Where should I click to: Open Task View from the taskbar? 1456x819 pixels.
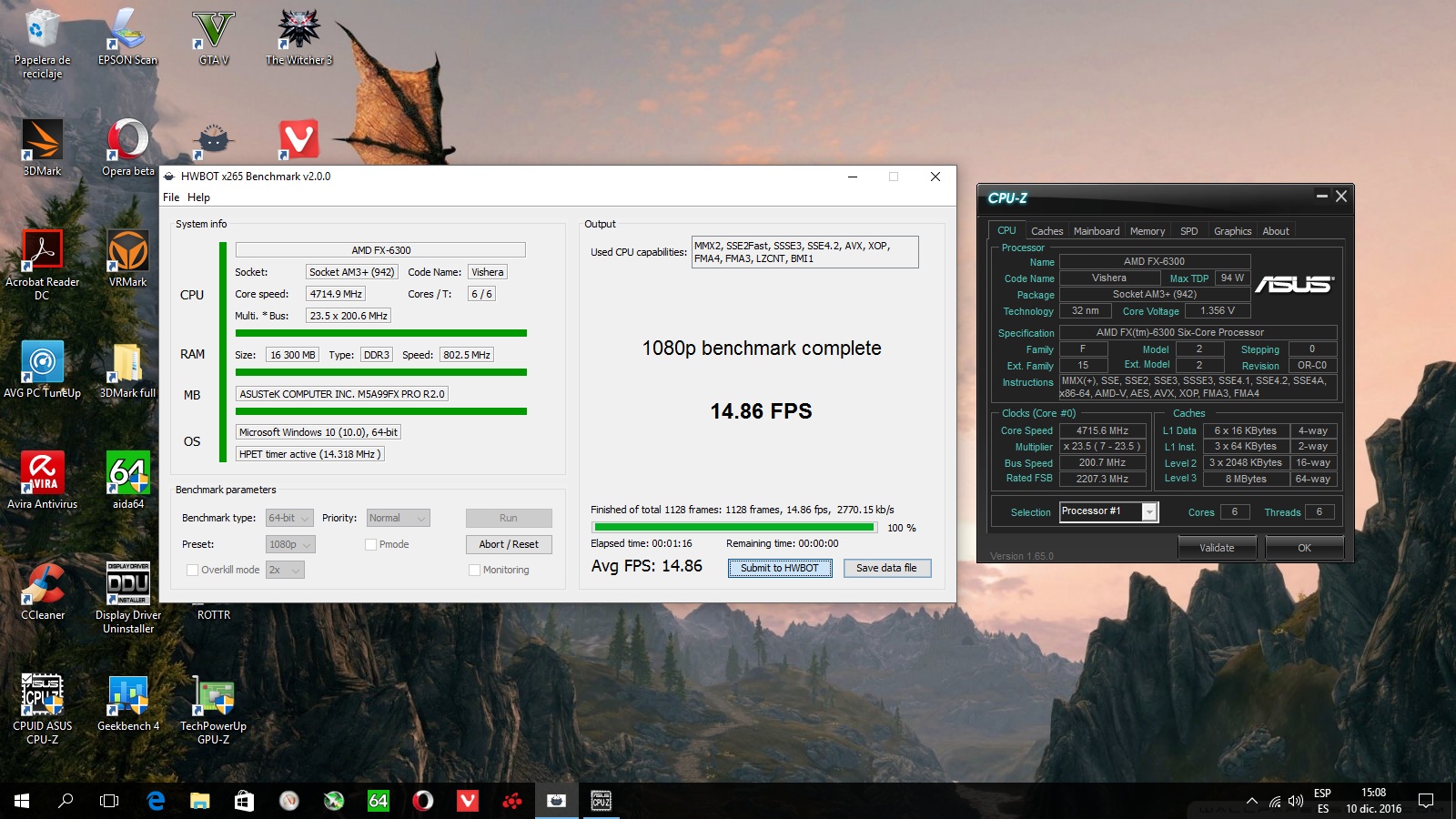[x=109, y=801]
